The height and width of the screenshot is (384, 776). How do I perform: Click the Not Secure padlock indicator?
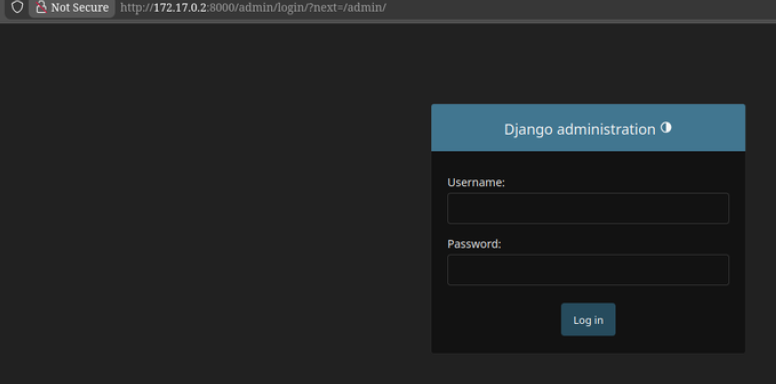[x=72, y=7]
